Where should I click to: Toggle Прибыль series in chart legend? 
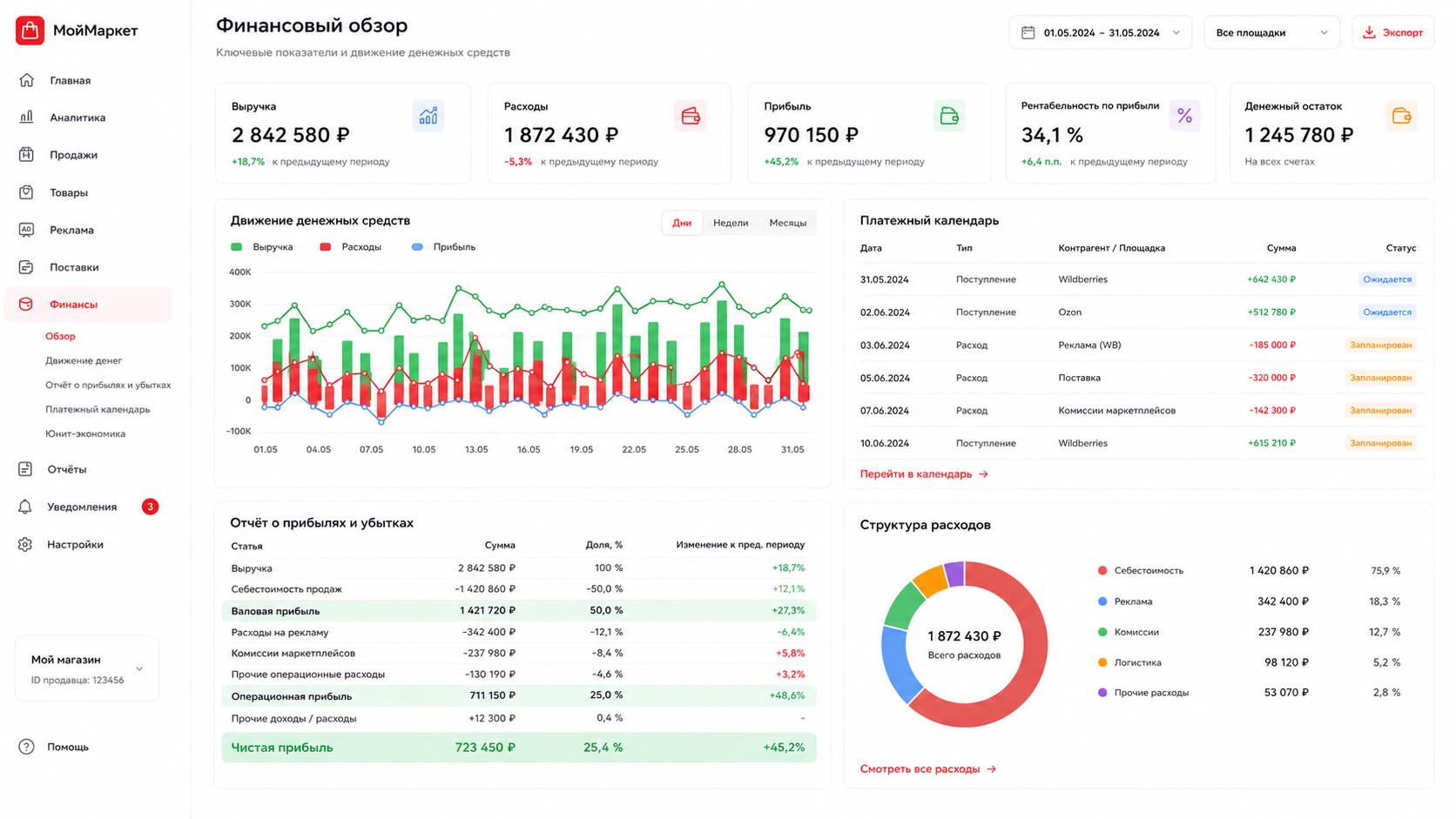(x=443, y=247)
